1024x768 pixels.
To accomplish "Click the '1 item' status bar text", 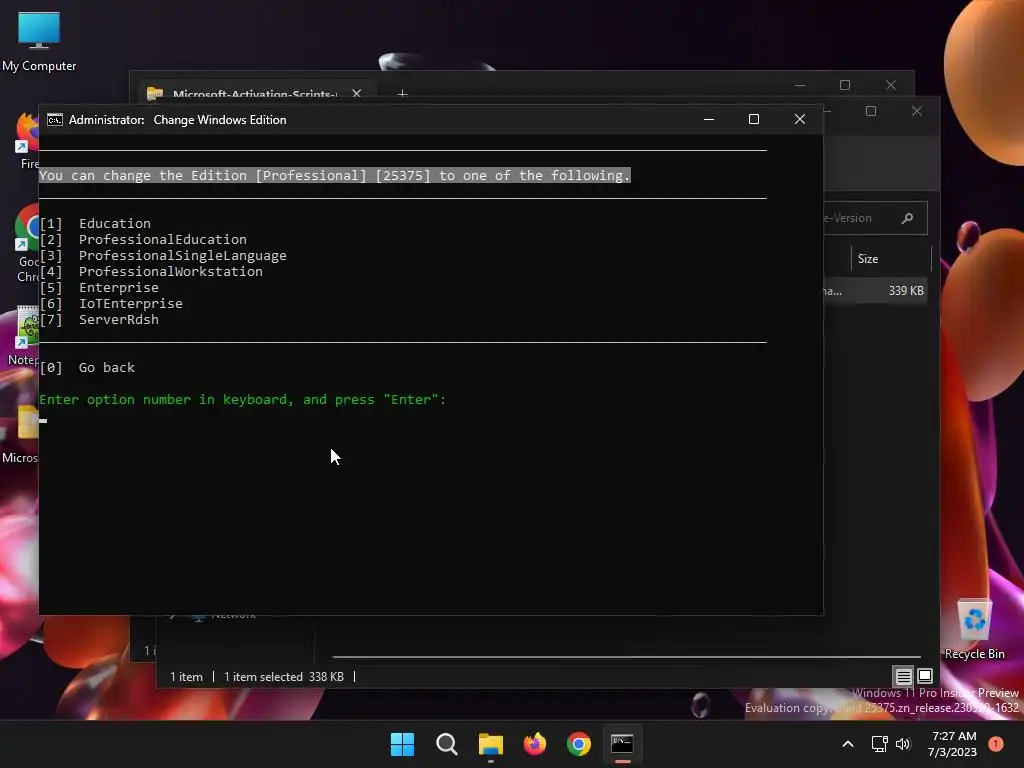I will tap(186, 677).
